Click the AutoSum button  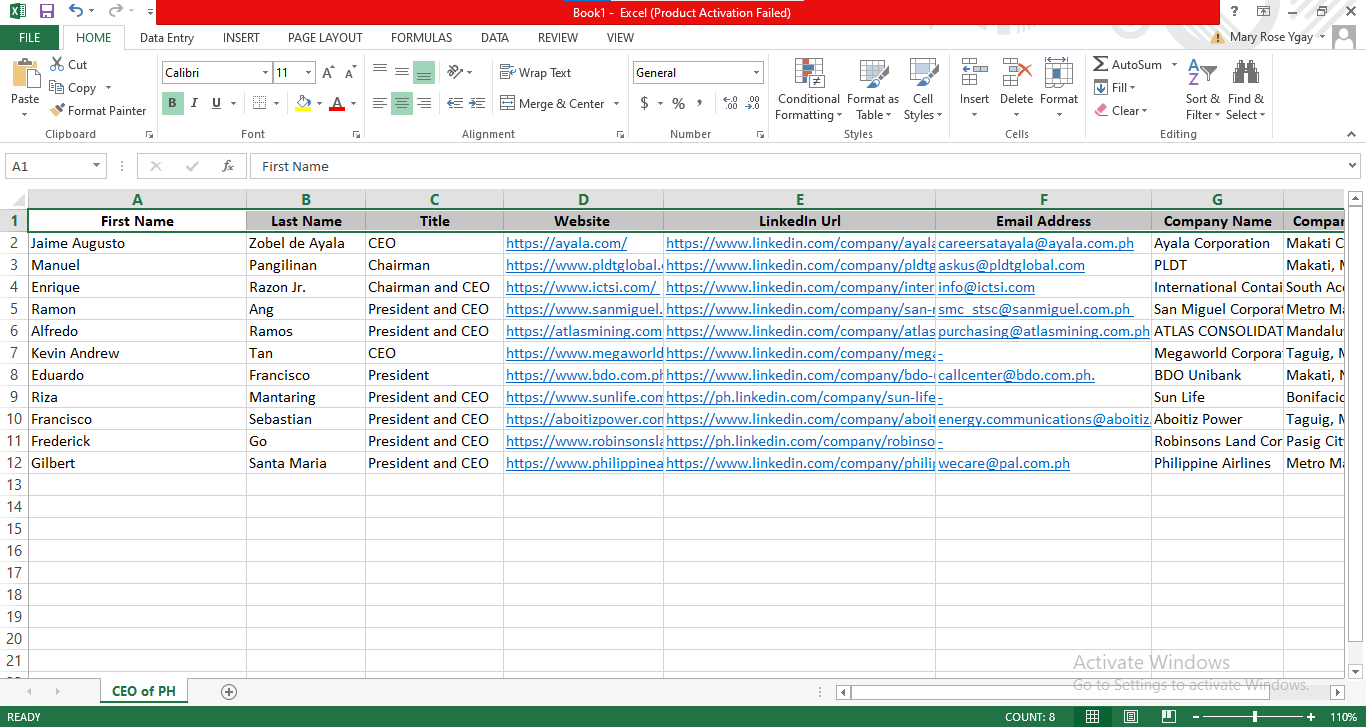point(1127,64)
